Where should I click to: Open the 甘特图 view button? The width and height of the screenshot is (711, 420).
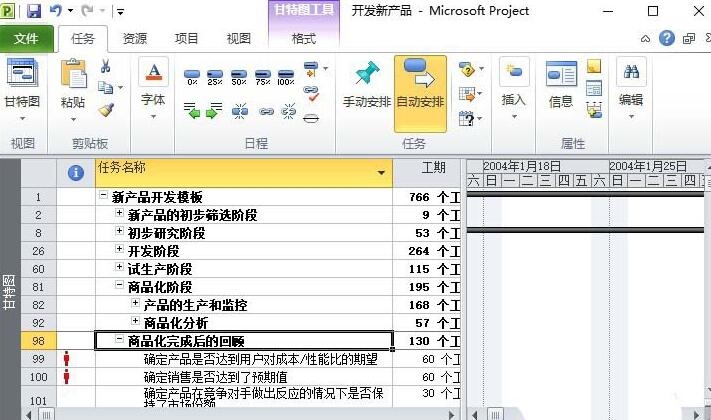click(22, 89)
